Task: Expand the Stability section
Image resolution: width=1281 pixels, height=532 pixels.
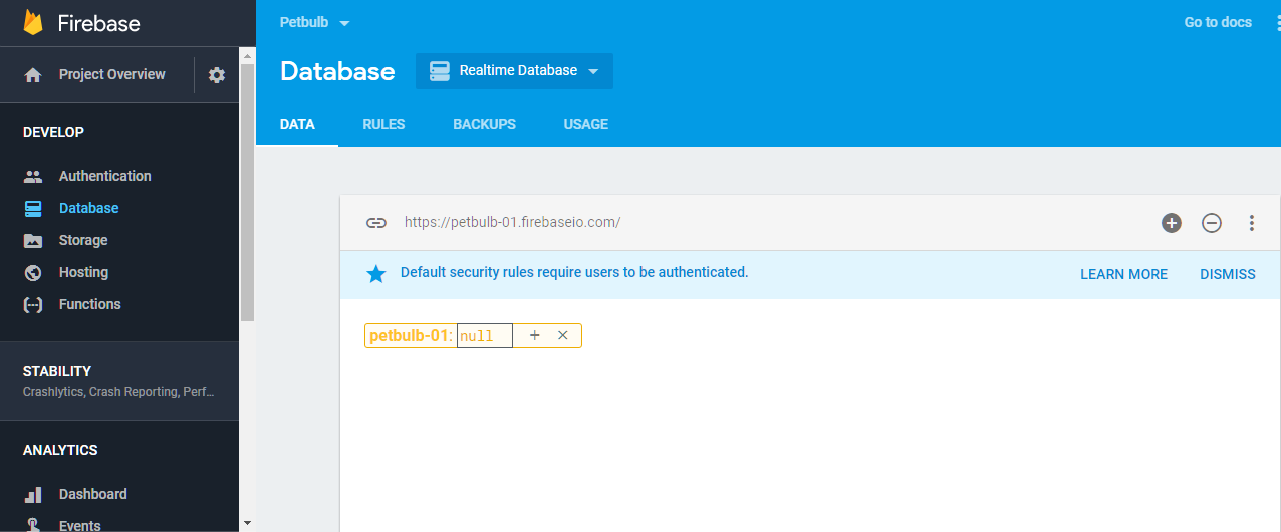Action: pos(120,381)
